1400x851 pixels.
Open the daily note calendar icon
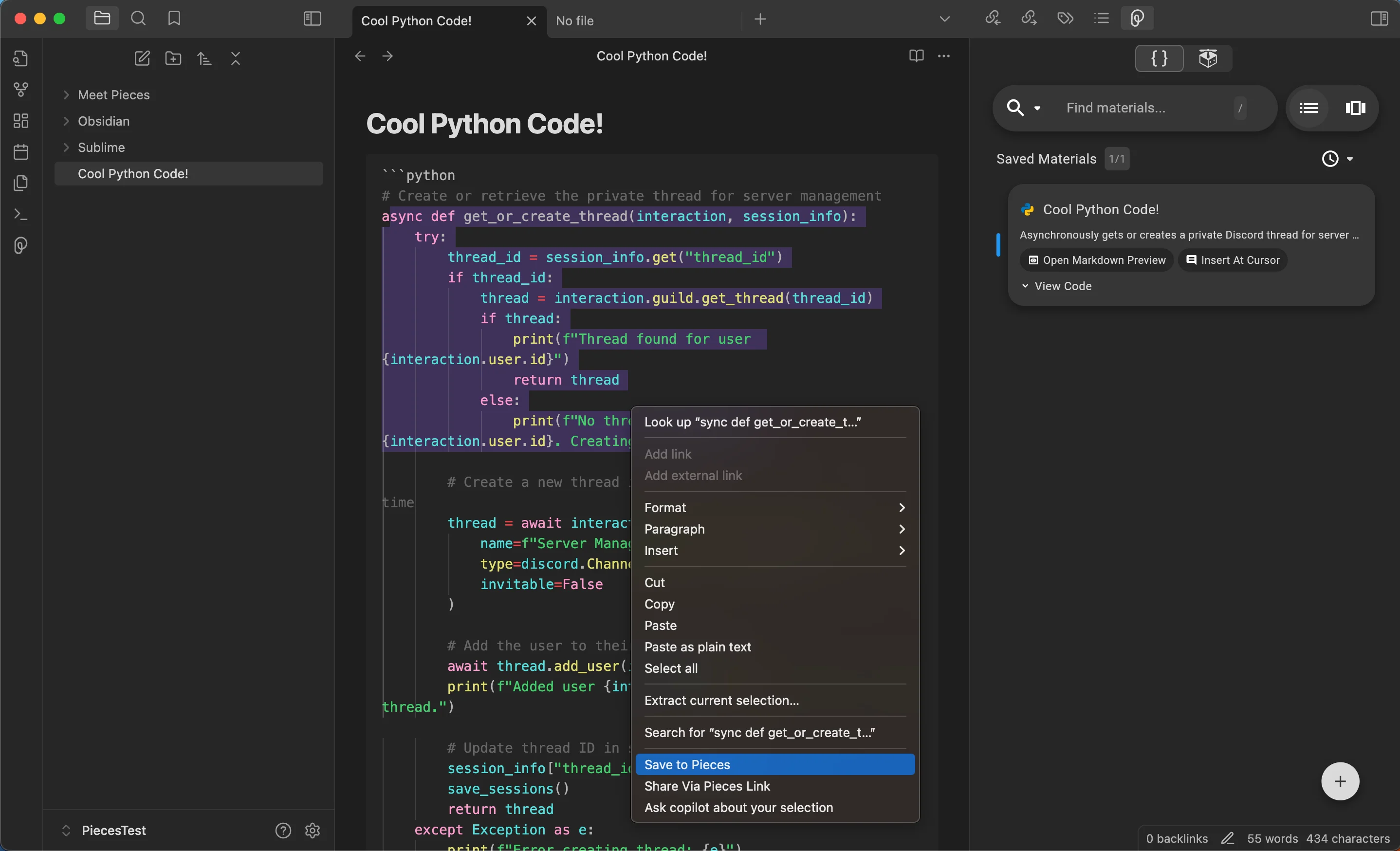[x=21, y=152]
